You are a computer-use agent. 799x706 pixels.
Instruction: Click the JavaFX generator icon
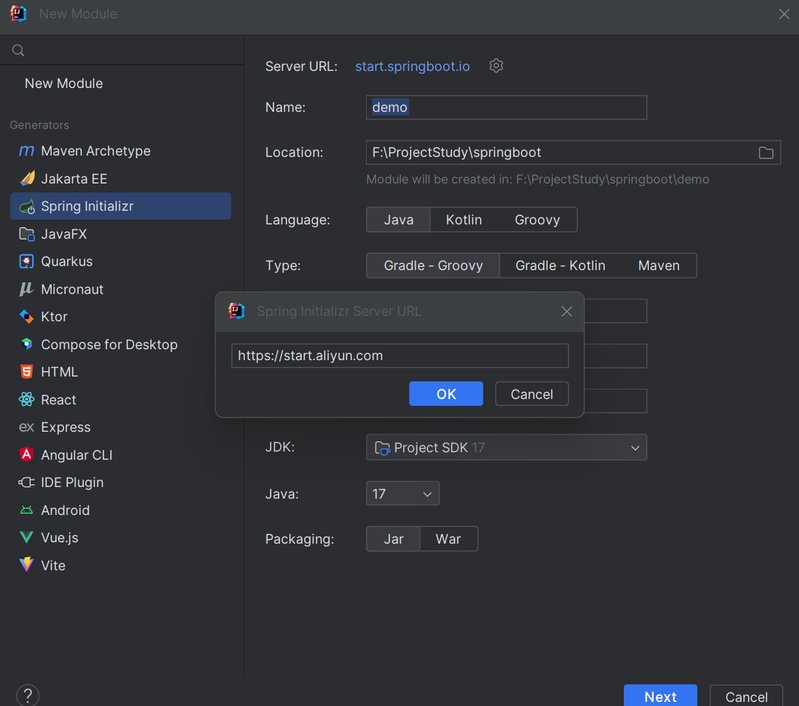pyautogui.click(x=26, y=234)
